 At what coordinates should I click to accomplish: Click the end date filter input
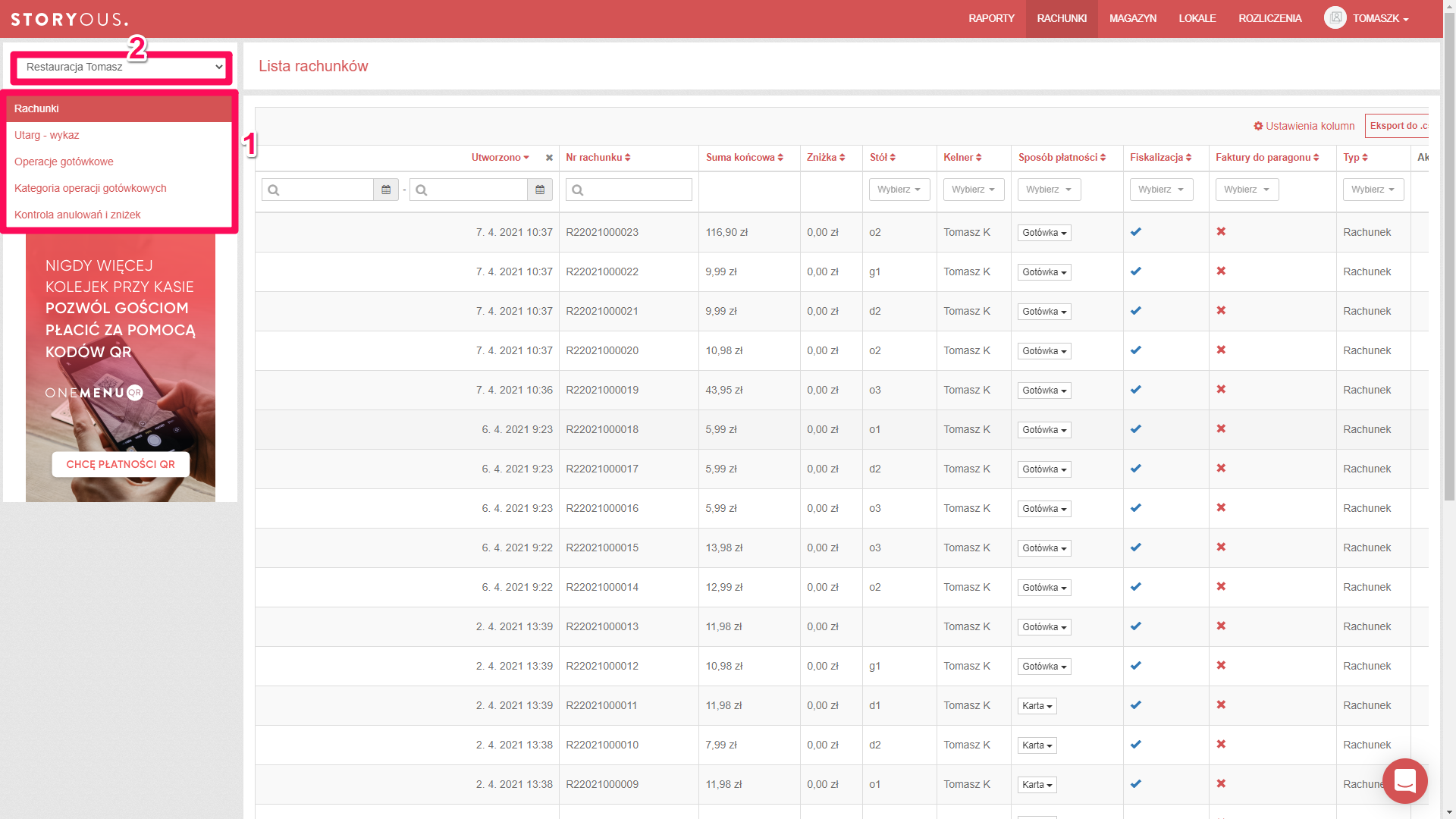[469, 190]
